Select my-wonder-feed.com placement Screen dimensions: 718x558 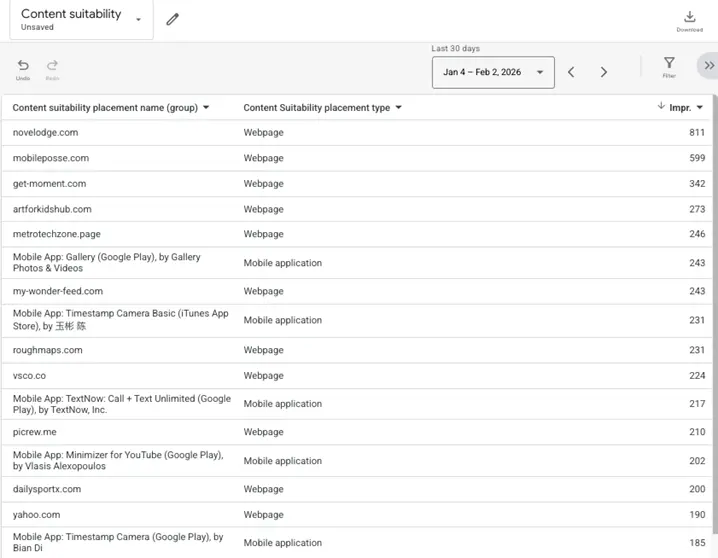click(58, 291)
